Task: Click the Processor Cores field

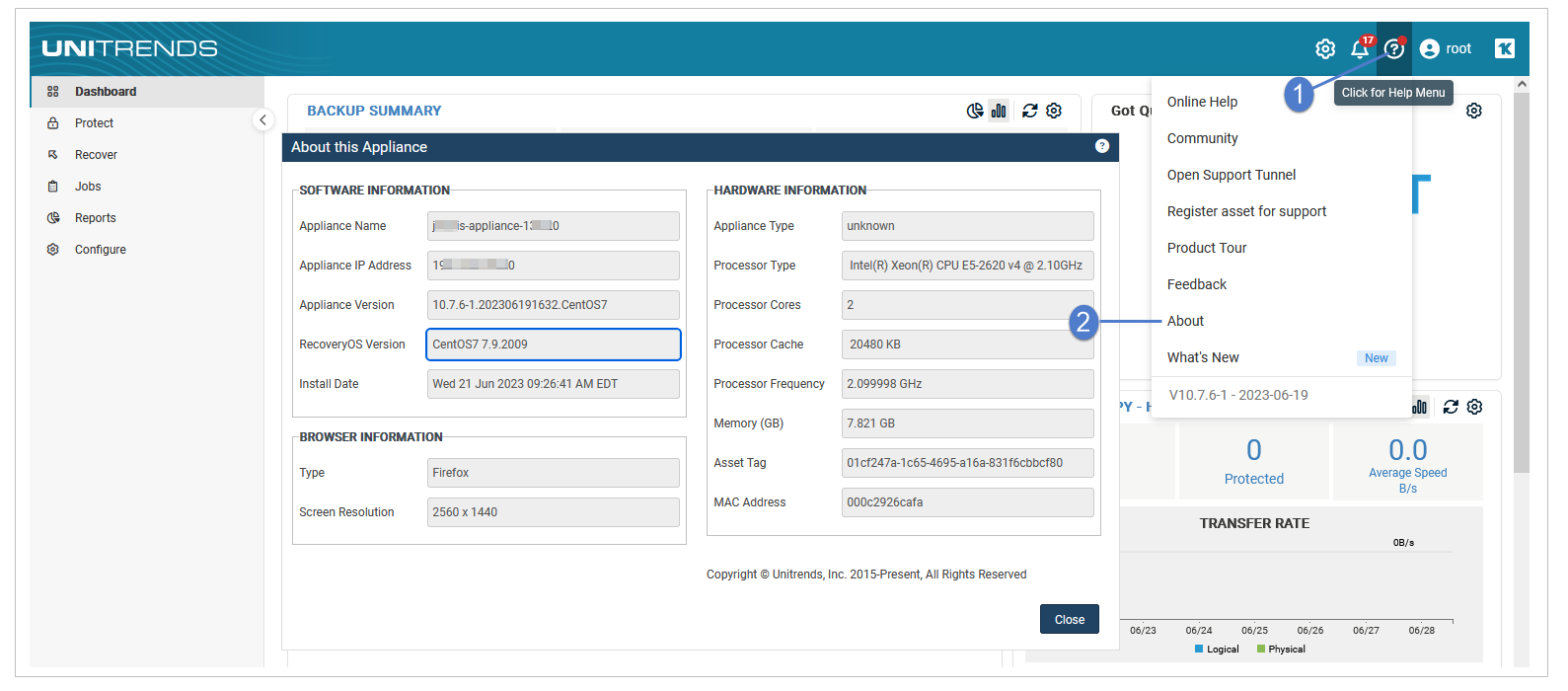Action: 968,305
